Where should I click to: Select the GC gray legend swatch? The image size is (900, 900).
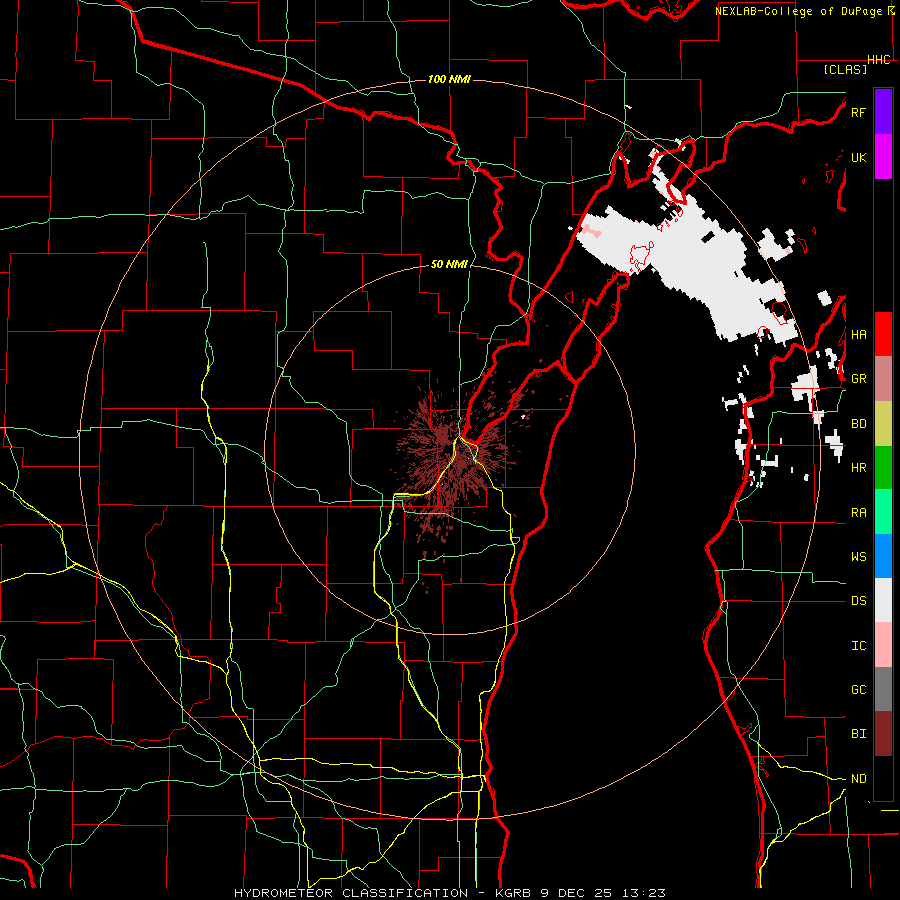(883, 689)
